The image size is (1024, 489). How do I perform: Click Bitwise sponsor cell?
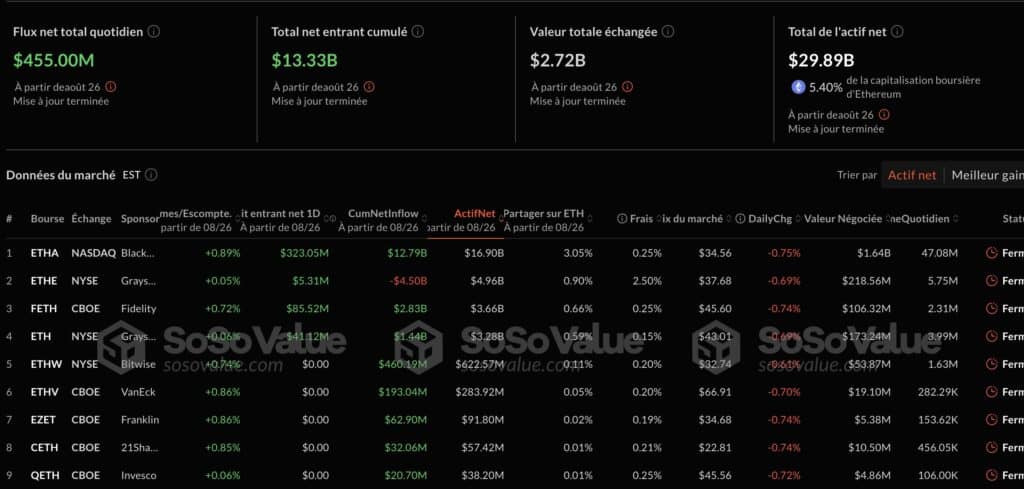tap(138, 364)
